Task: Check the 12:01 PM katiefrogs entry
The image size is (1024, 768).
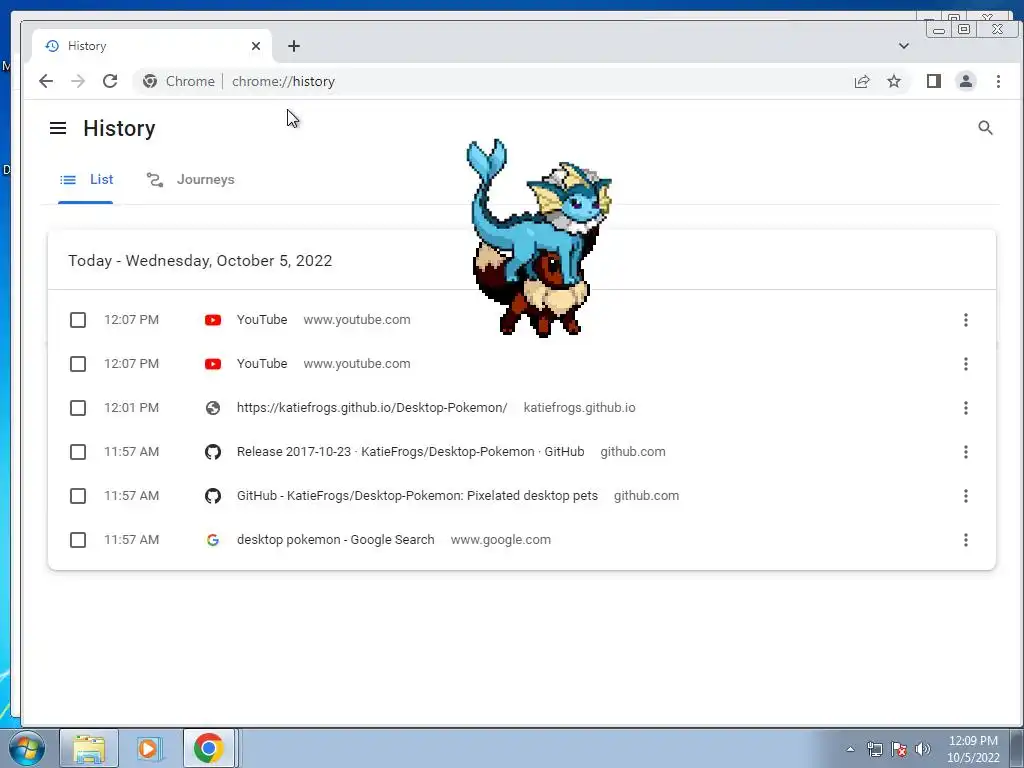Action: coord(78,408)
